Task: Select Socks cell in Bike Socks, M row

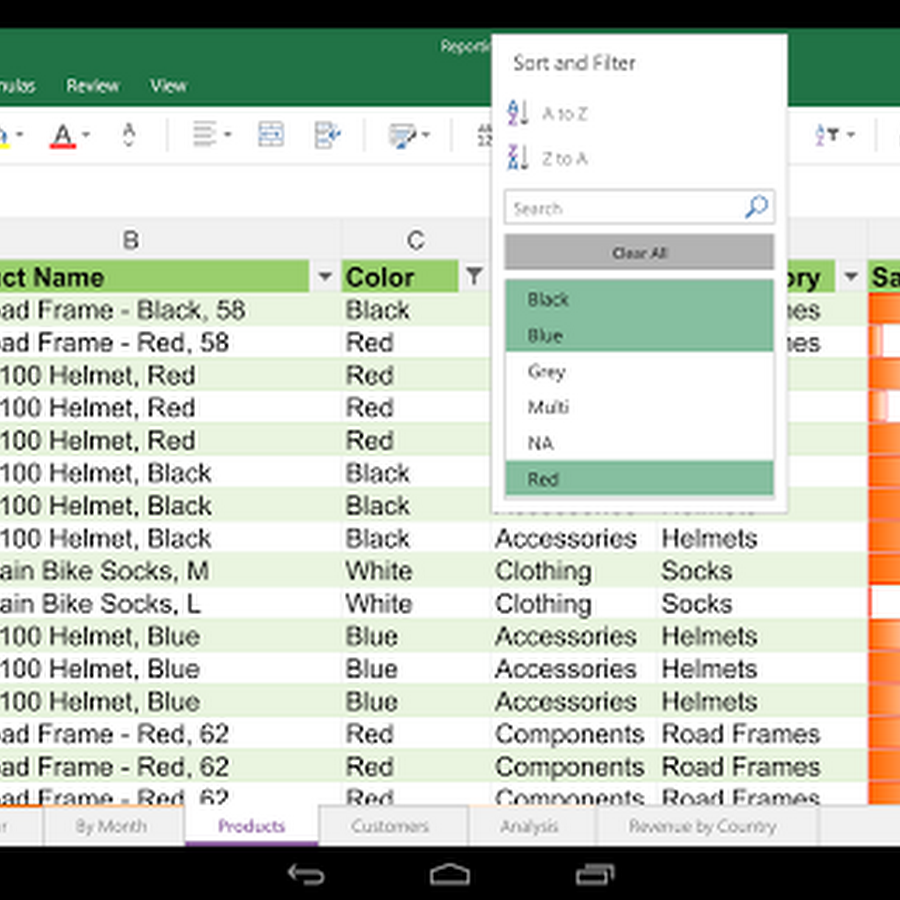Action: (762, 571)
